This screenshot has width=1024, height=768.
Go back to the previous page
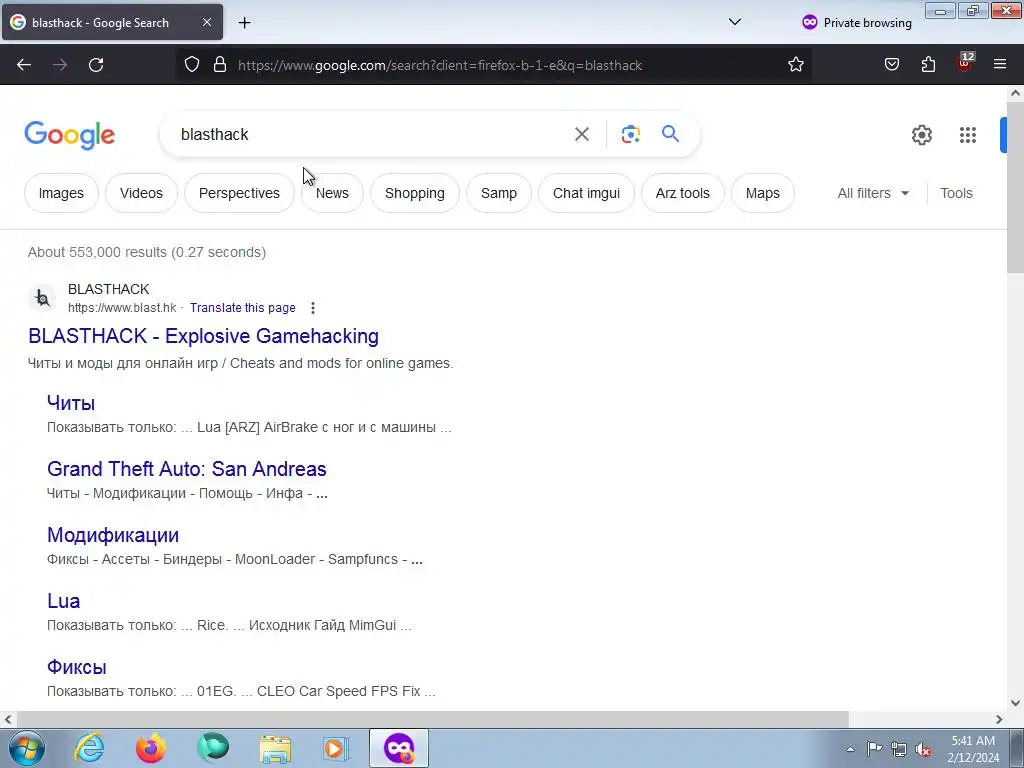coord(24,65)
